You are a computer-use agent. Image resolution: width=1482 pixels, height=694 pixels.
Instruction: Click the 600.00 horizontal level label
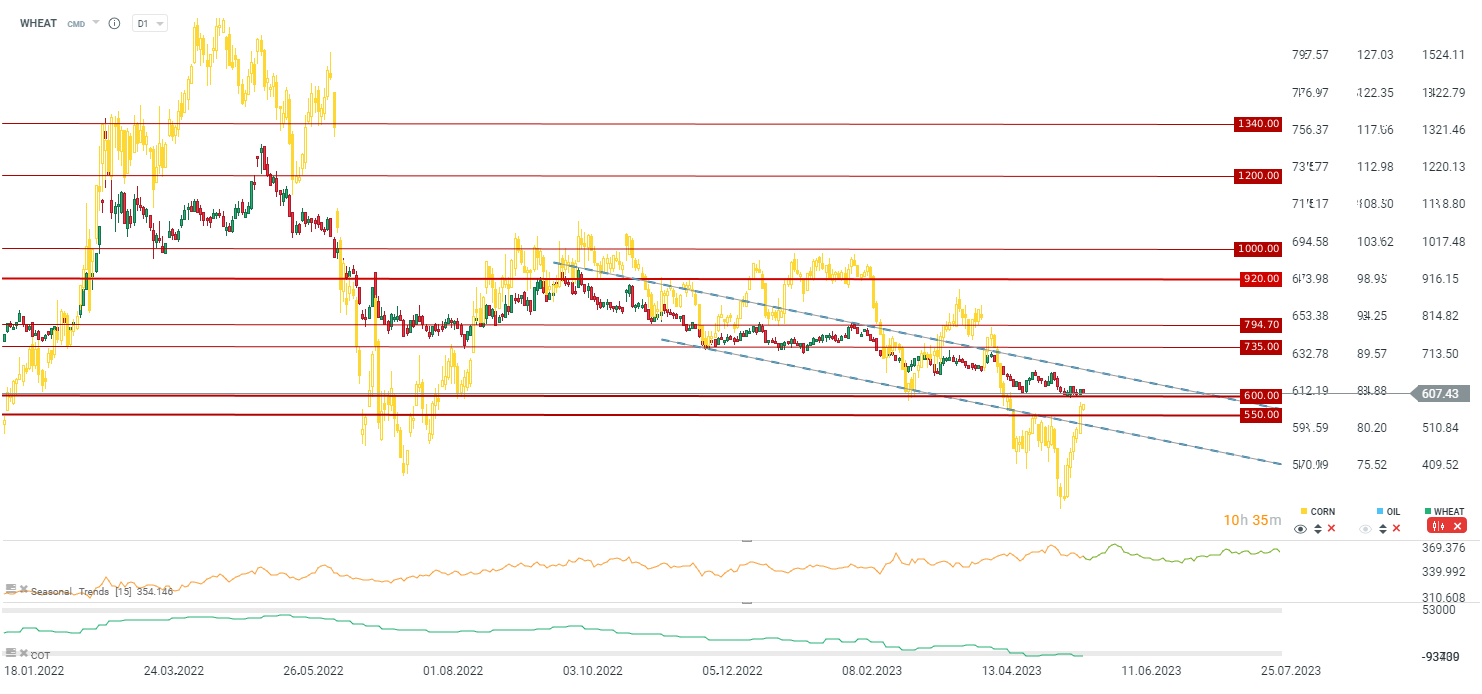pos(1260,396)
